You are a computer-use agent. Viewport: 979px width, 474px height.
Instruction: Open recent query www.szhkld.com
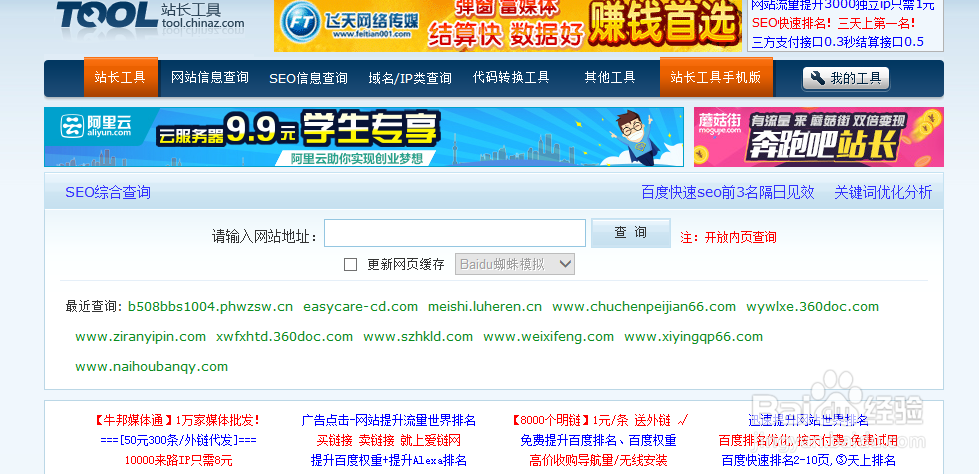coord(418,337)
